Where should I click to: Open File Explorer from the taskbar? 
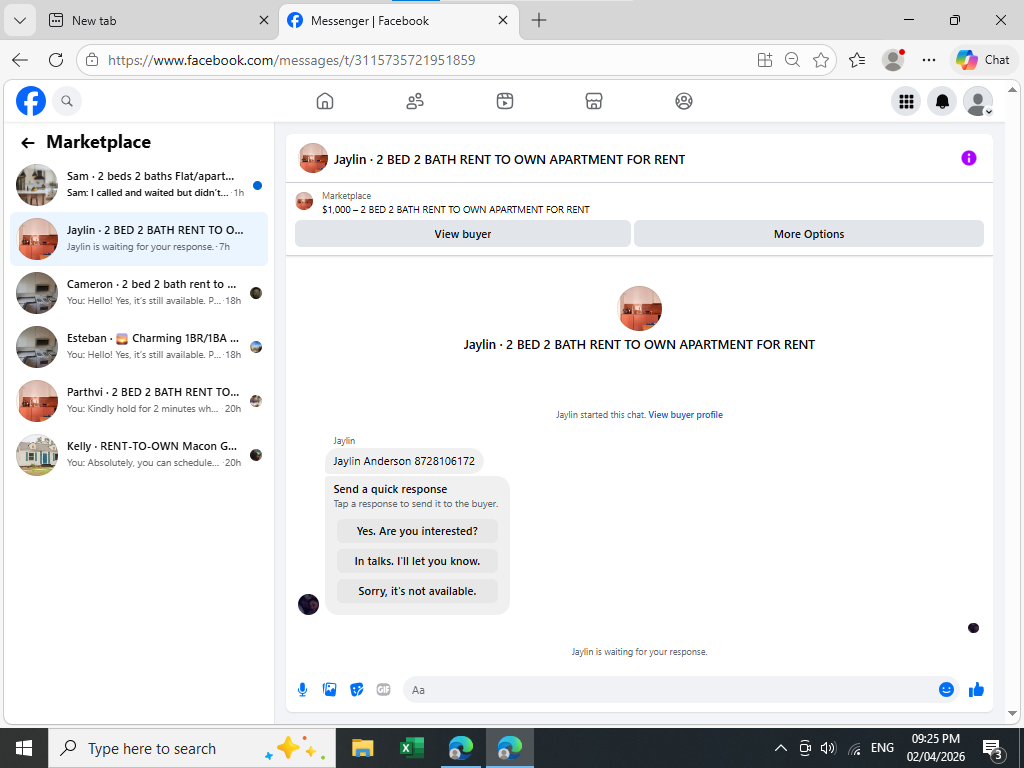click(x=362, y=748)
